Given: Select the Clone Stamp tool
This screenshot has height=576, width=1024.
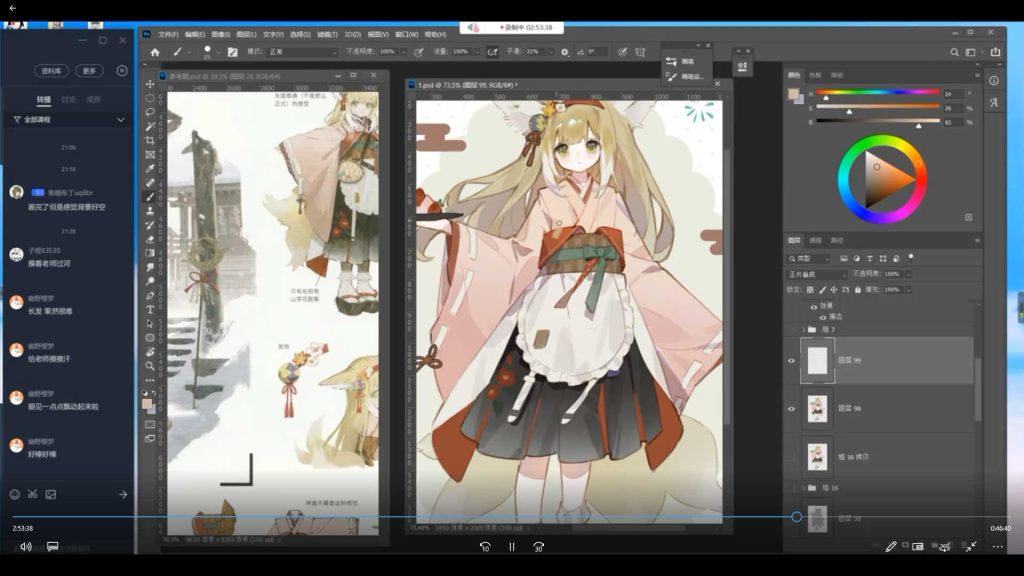Looking at the screenshot, I should point(150,211).
